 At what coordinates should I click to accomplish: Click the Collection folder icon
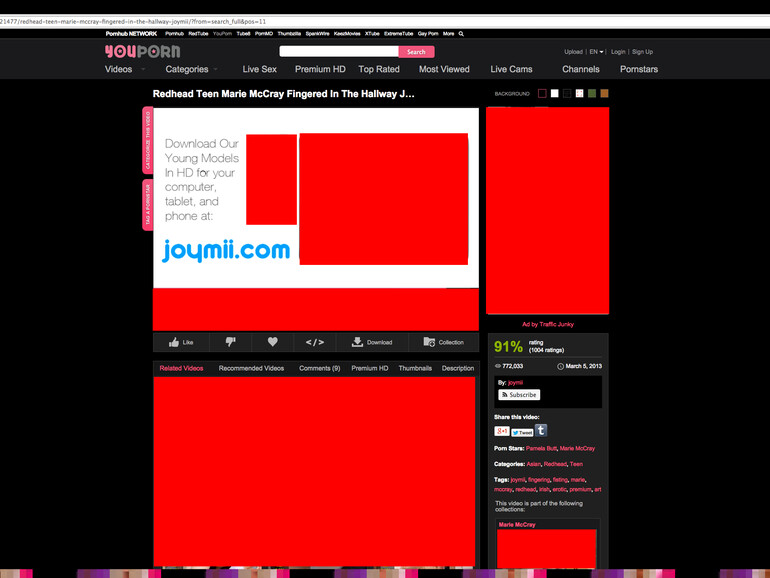click(429, 342)
